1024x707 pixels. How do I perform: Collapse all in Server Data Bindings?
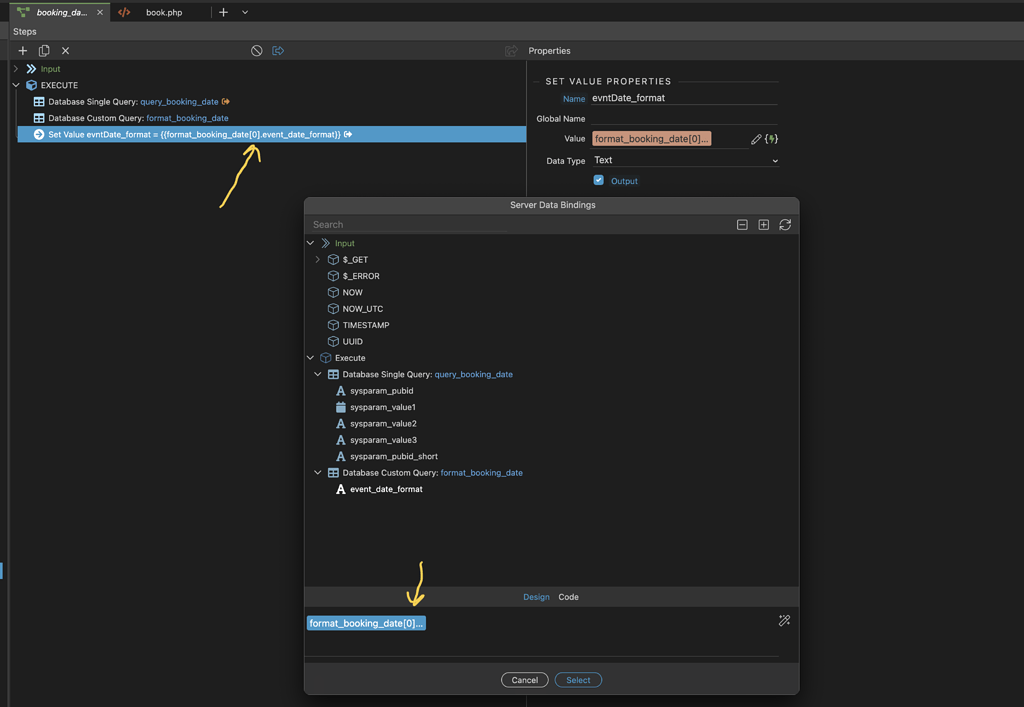pyautogui.click(x=742, y=225)
